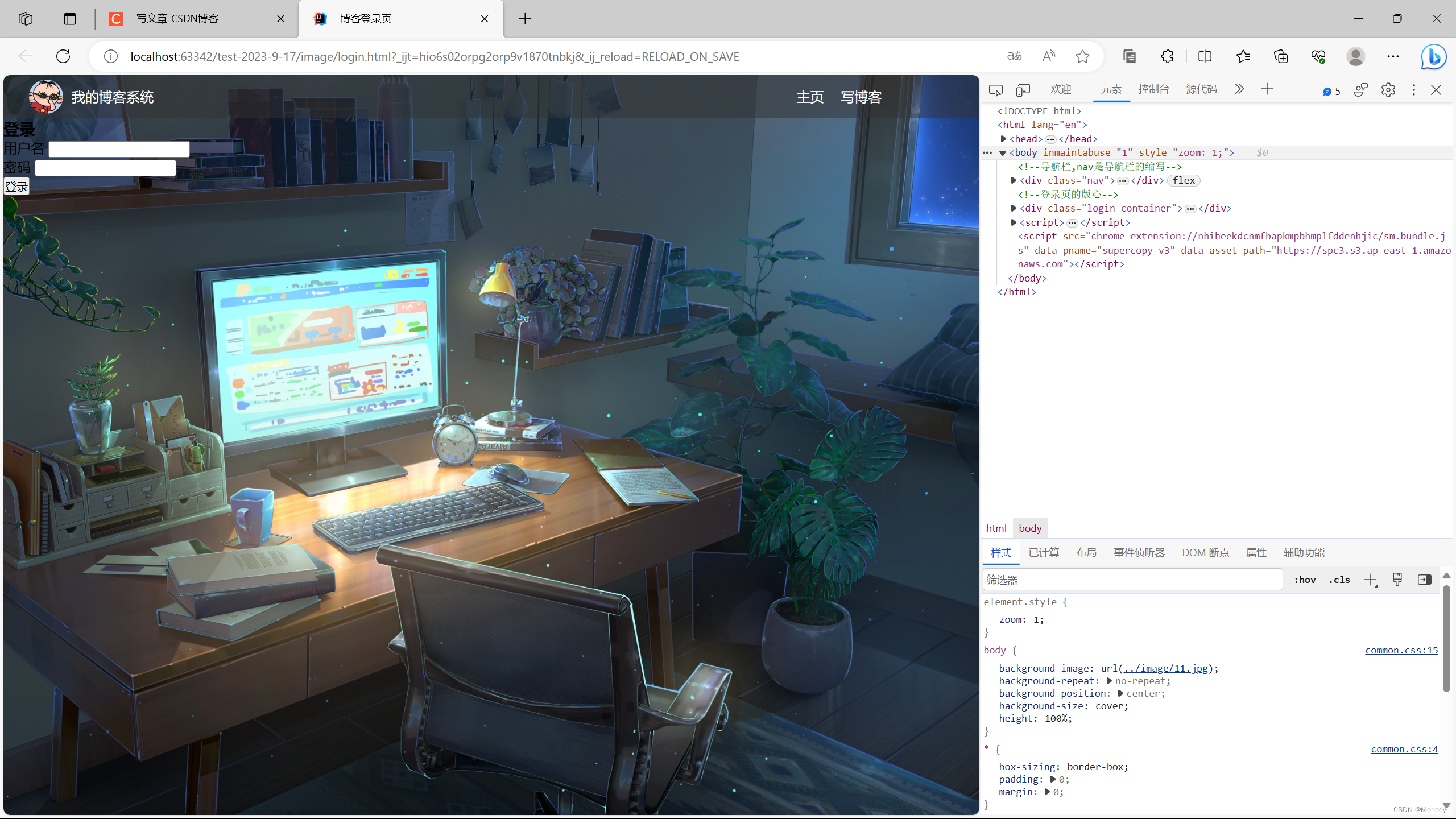1456x819 pixels.
Task: Toggle device emulation icon in DevTools
Action: (1023, 90)
